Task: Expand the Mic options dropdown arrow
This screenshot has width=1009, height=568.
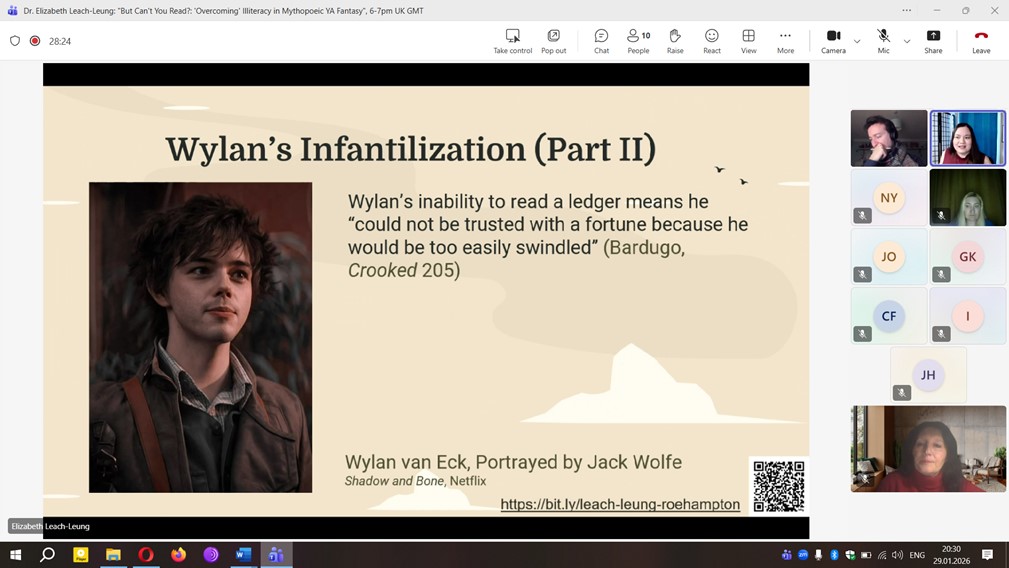Action: coord(907,41)
